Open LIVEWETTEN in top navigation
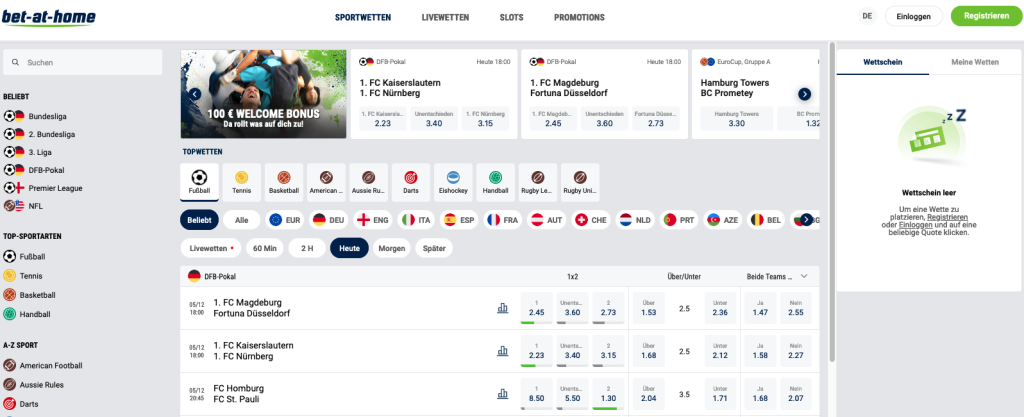Image resolution: width=1024 pixels, height=417 pixels. point(445,18)
